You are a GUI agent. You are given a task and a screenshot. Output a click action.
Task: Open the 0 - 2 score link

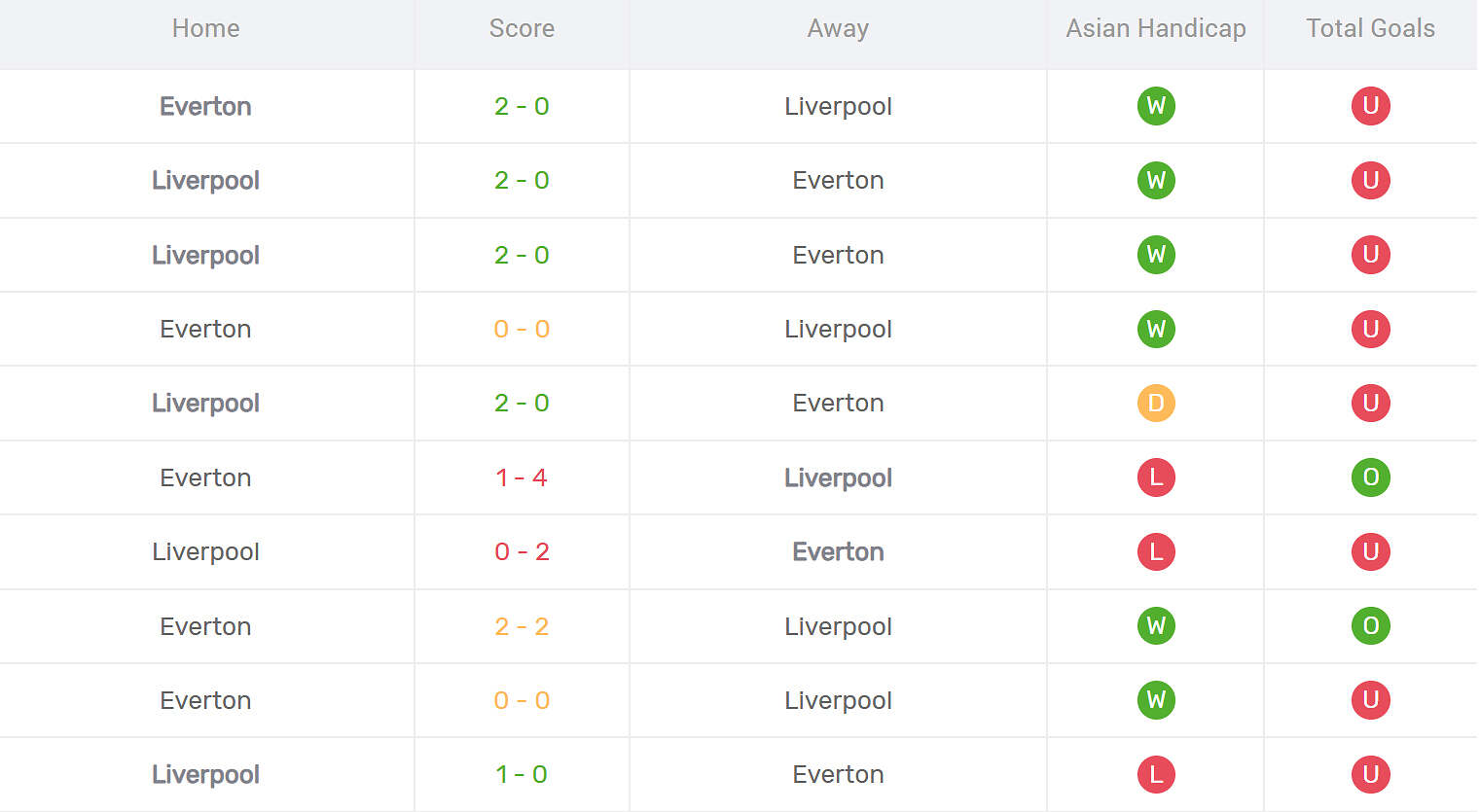[522, 551]
